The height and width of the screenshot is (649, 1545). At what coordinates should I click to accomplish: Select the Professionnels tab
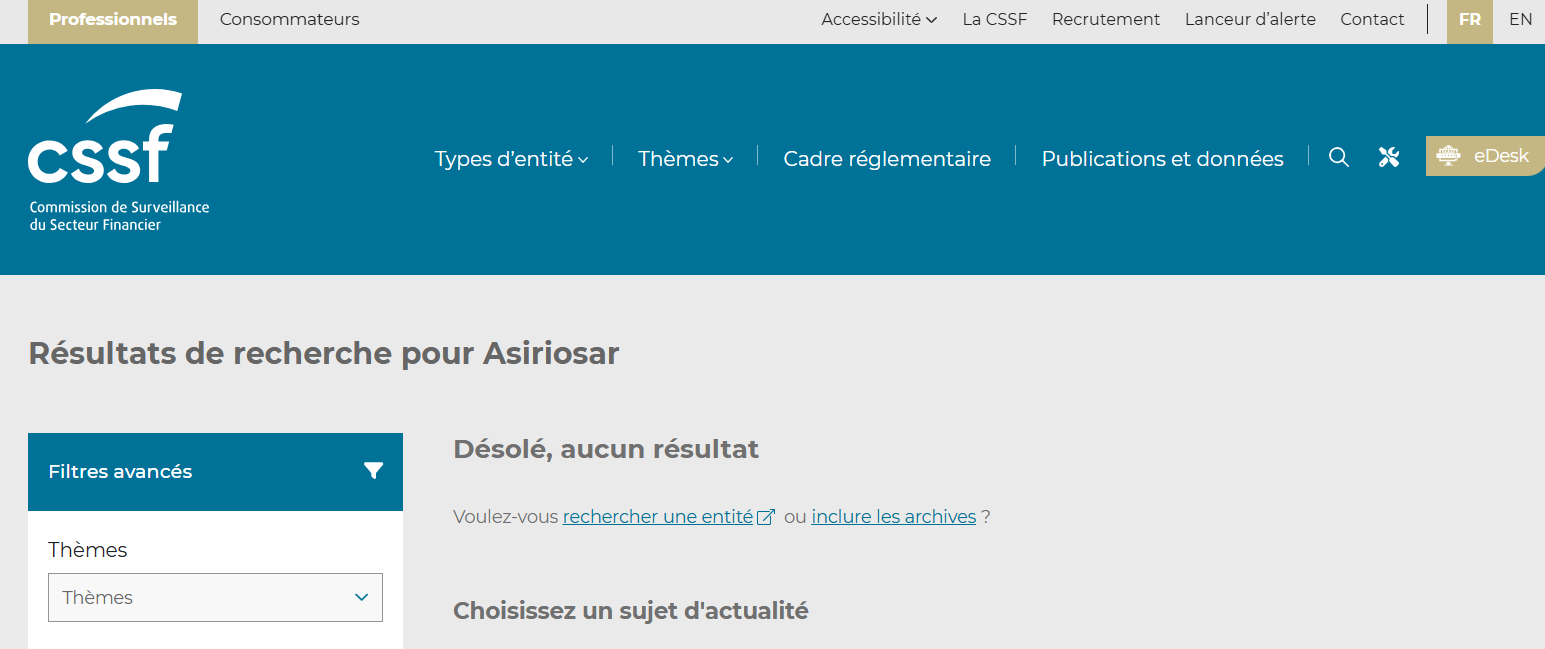(x=113, y=20)
